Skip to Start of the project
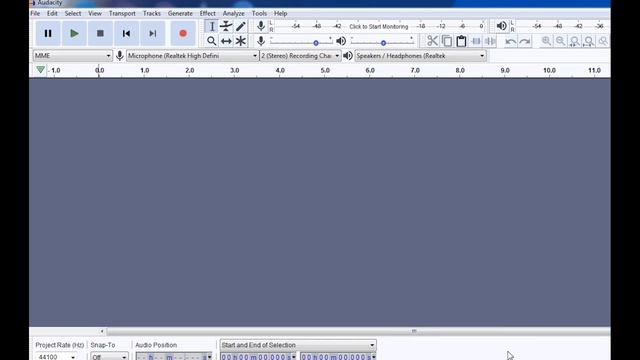The height and width of the screenshot is (360, 640). pyautogui.click(x=126, y=33)
